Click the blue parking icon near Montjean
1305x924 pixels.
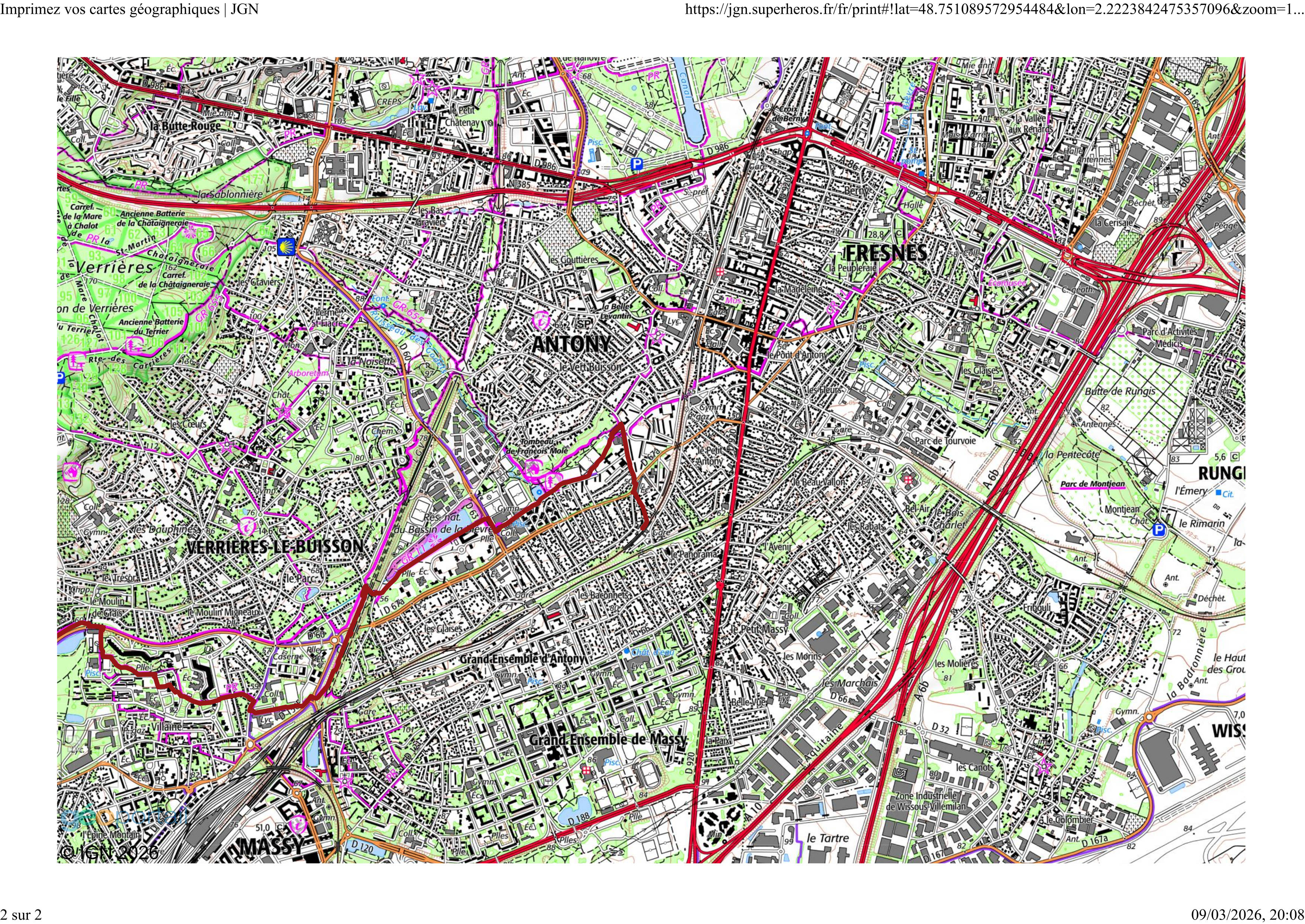pos(1159,531)
